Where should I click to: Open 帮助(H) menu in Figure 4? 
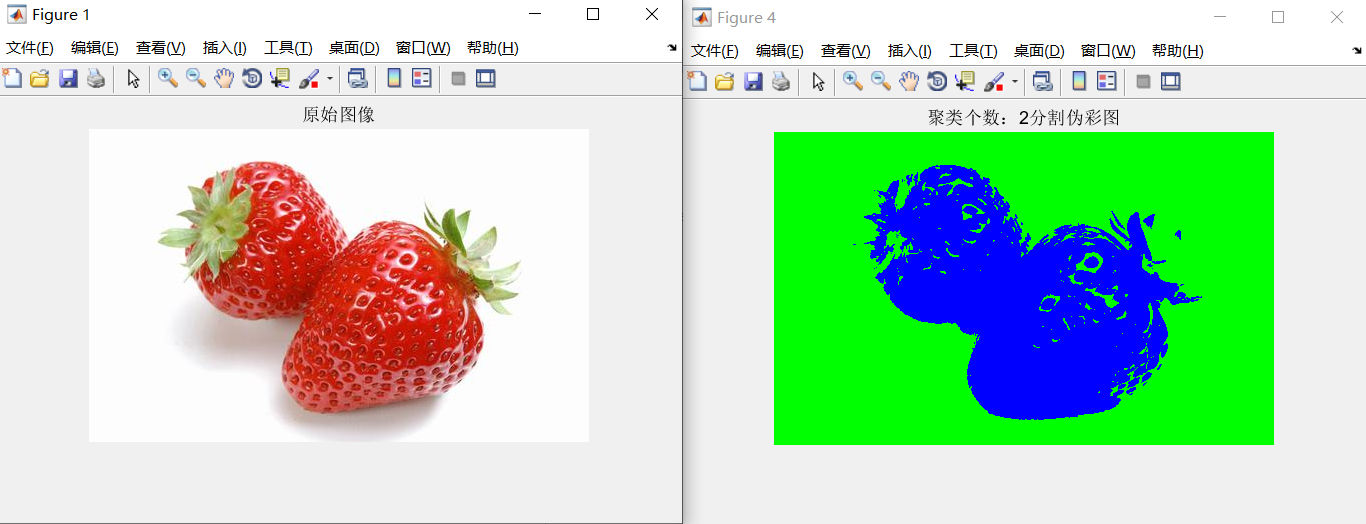[1177, 51]
